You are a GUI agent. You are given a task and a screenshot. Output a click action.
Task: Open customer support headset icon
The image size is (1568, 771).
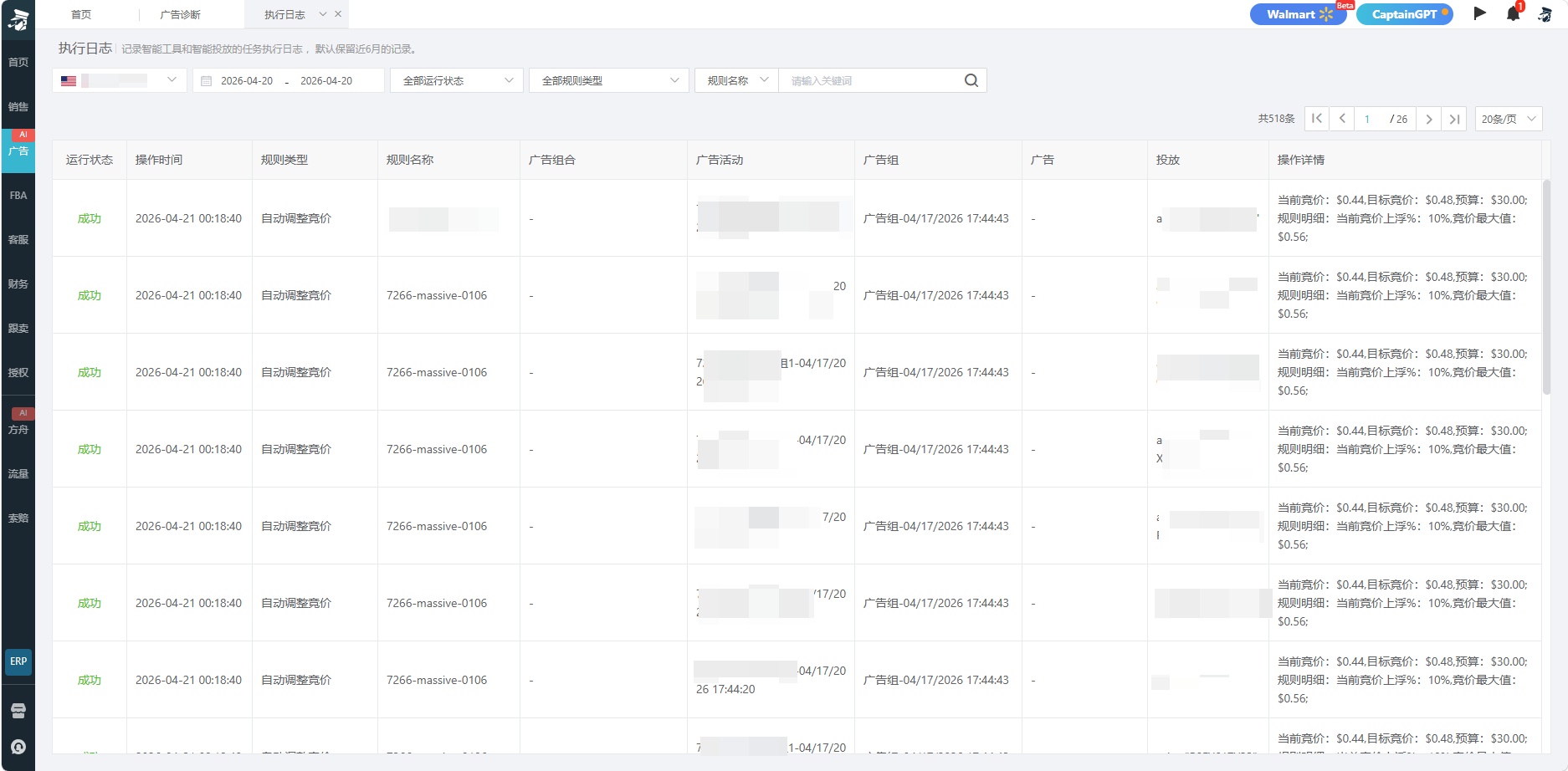pyautogui.click(x=18, y=747)
